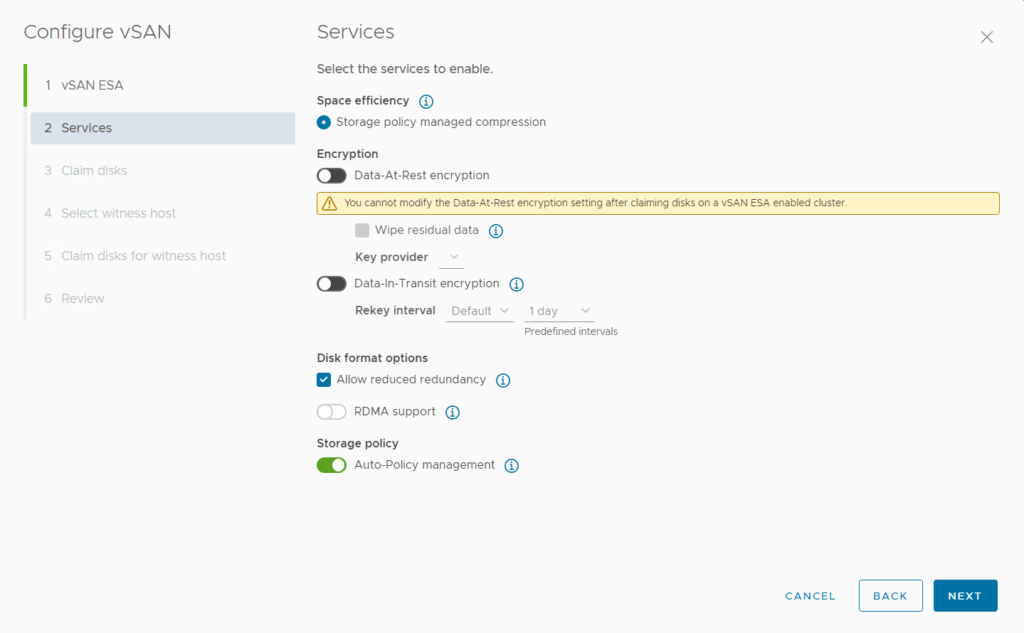Open Rekey interval Default dropdown
Image resolution: width=1024 pixels, height=633 pixels.
[480, 311]
